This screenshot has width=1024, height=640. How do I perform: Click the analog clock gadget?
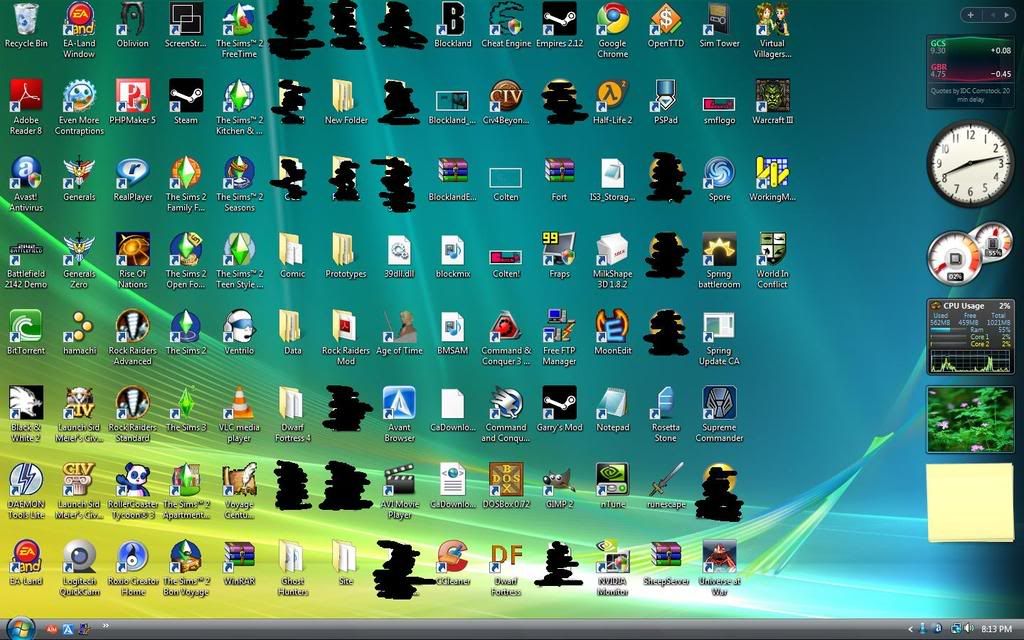(970, 164)
